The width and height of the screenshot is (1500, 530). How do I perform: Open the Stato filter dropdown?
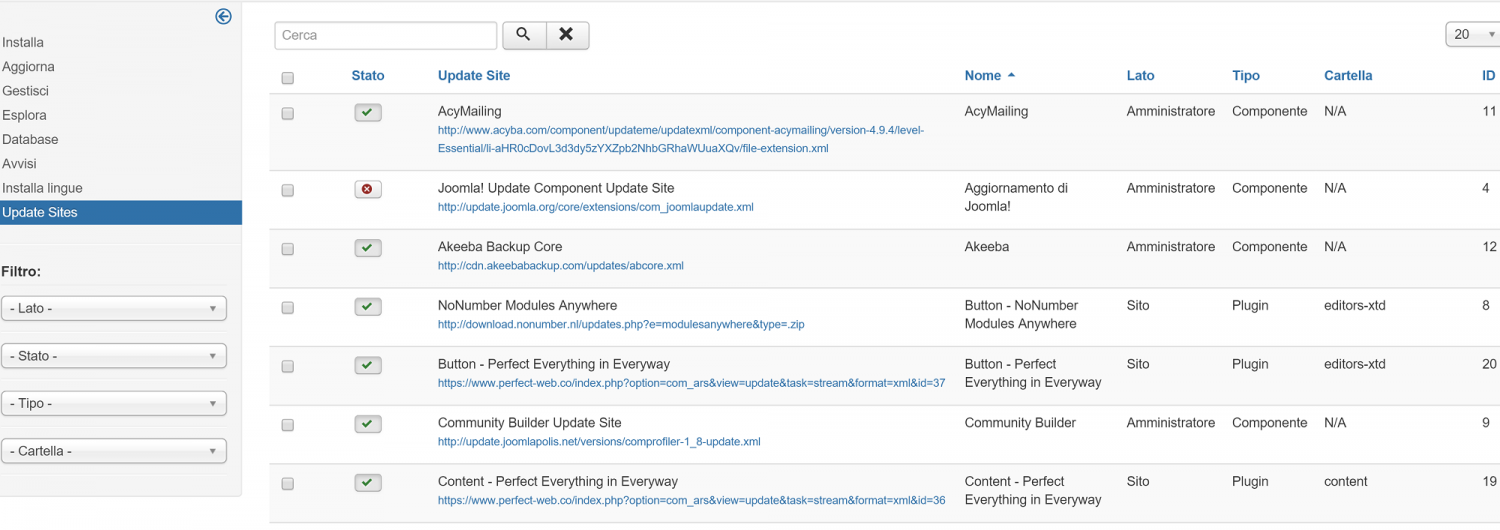pyautogui.click(x=114, y=356)
